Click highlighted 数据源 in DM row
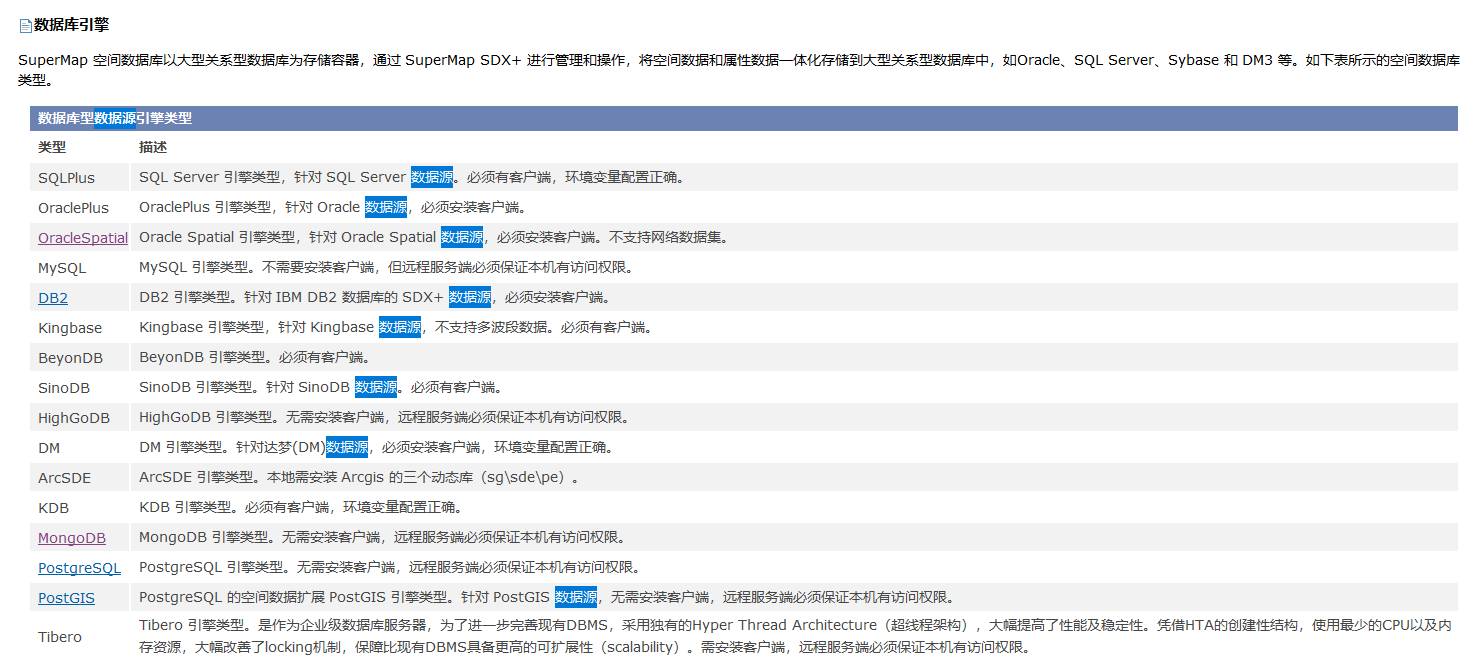 (x=347, y=447)
